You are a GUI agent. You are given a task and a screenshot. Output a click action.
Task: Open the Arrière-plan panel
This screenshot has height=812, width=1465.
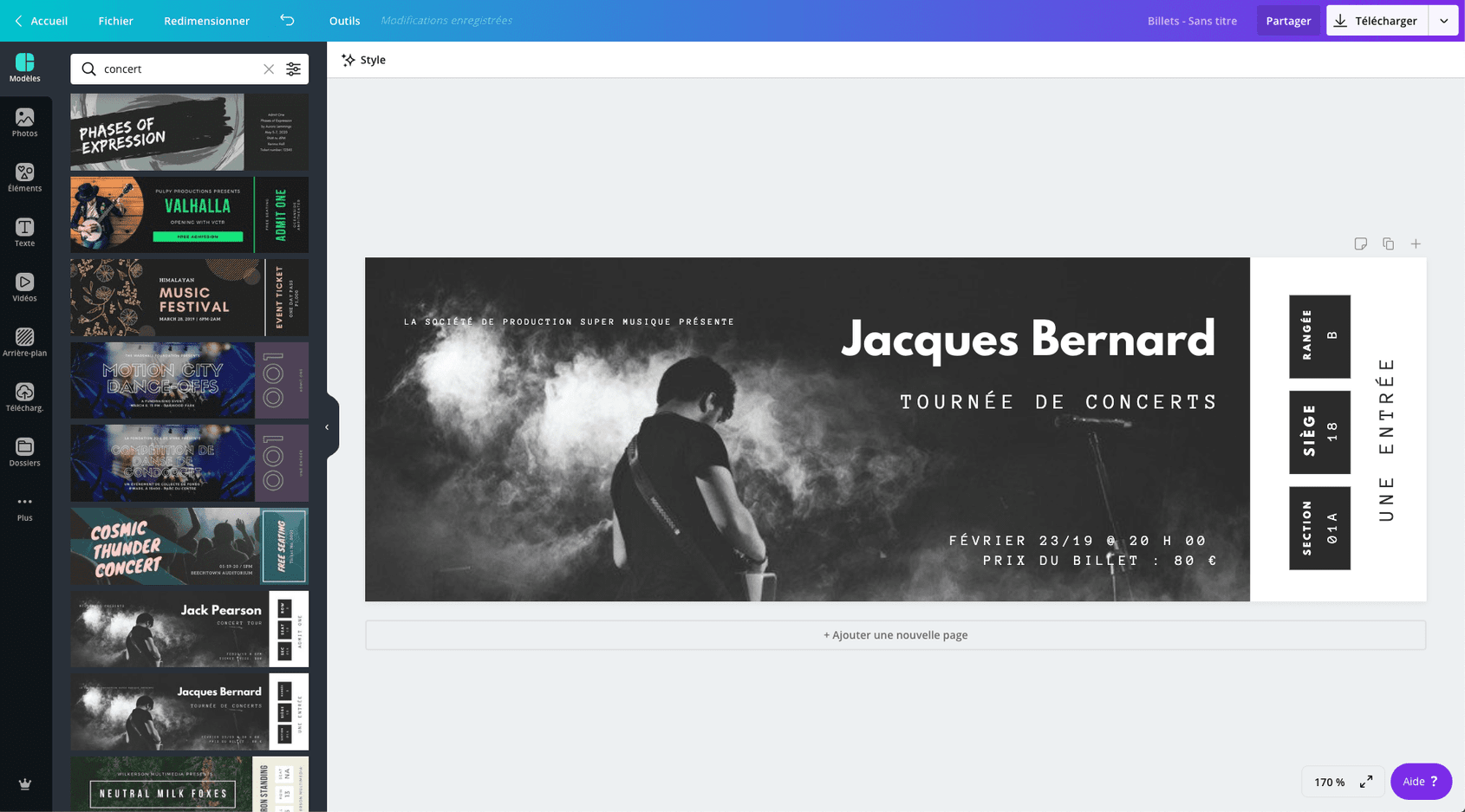[24, 342]
